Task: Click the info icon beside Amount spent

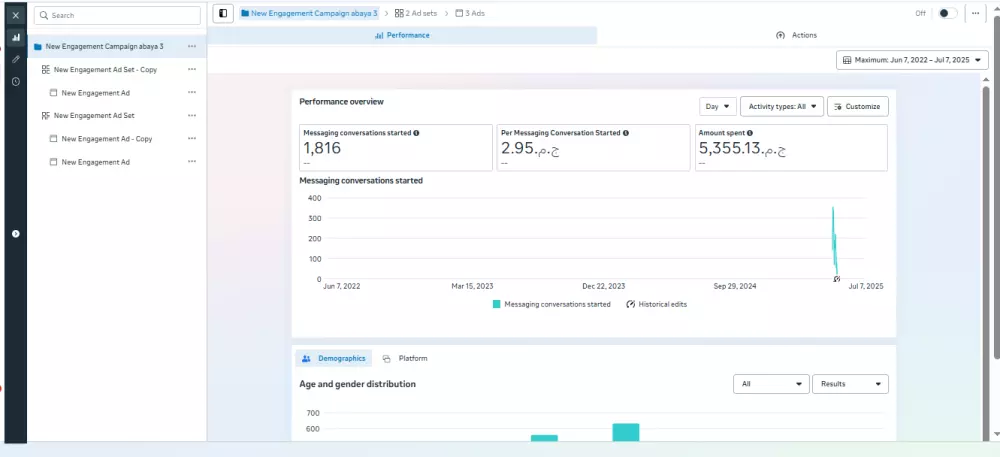Action: click(x=749, y=133)
